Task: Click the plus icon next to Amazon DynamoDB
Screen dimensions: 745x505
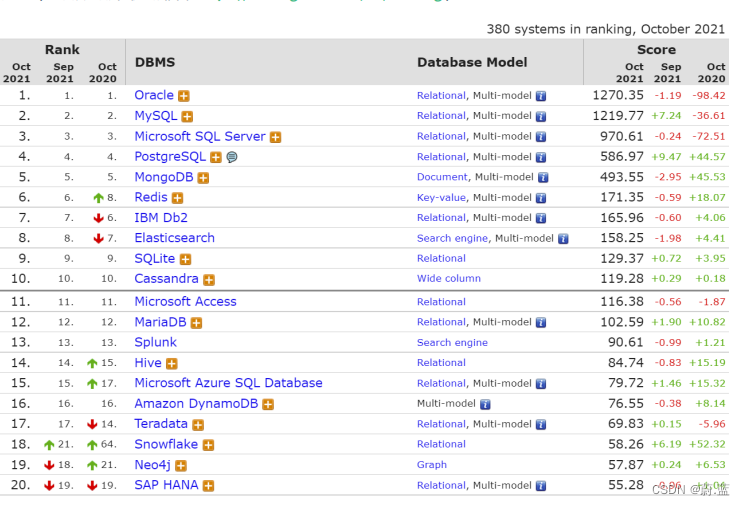Action: [268, 405]
